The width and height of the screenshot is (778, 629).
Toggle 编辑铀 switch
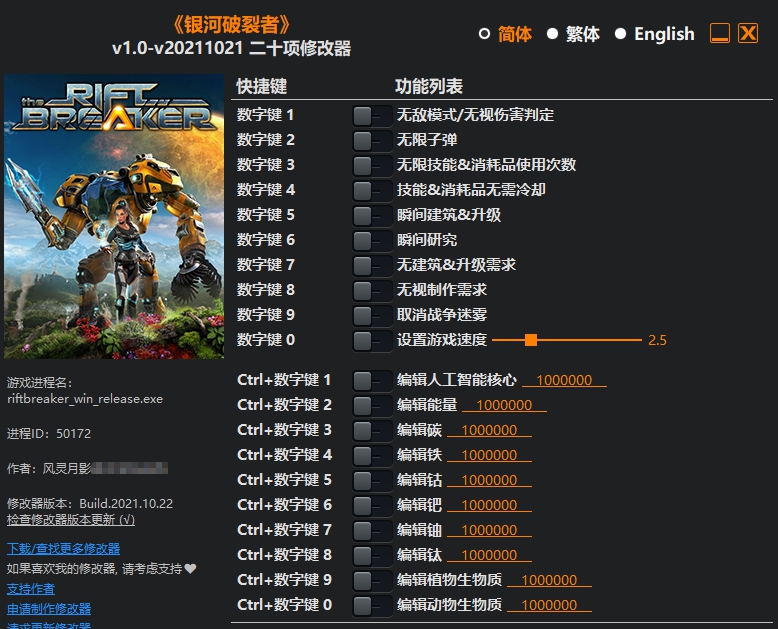coord(372,531)
